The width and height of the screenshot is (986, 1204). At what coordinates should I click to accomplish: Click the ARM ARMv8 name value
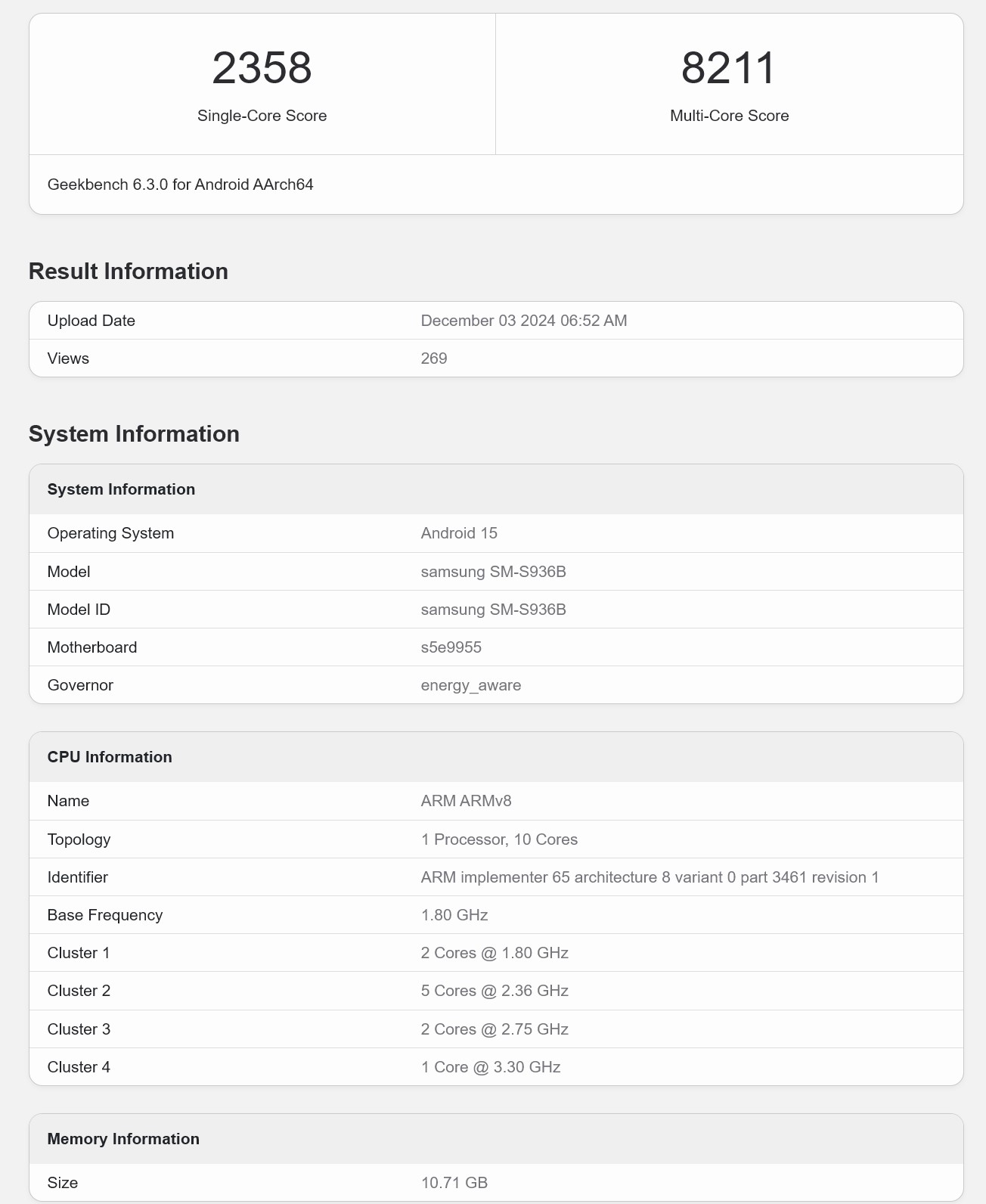point(466,801)
